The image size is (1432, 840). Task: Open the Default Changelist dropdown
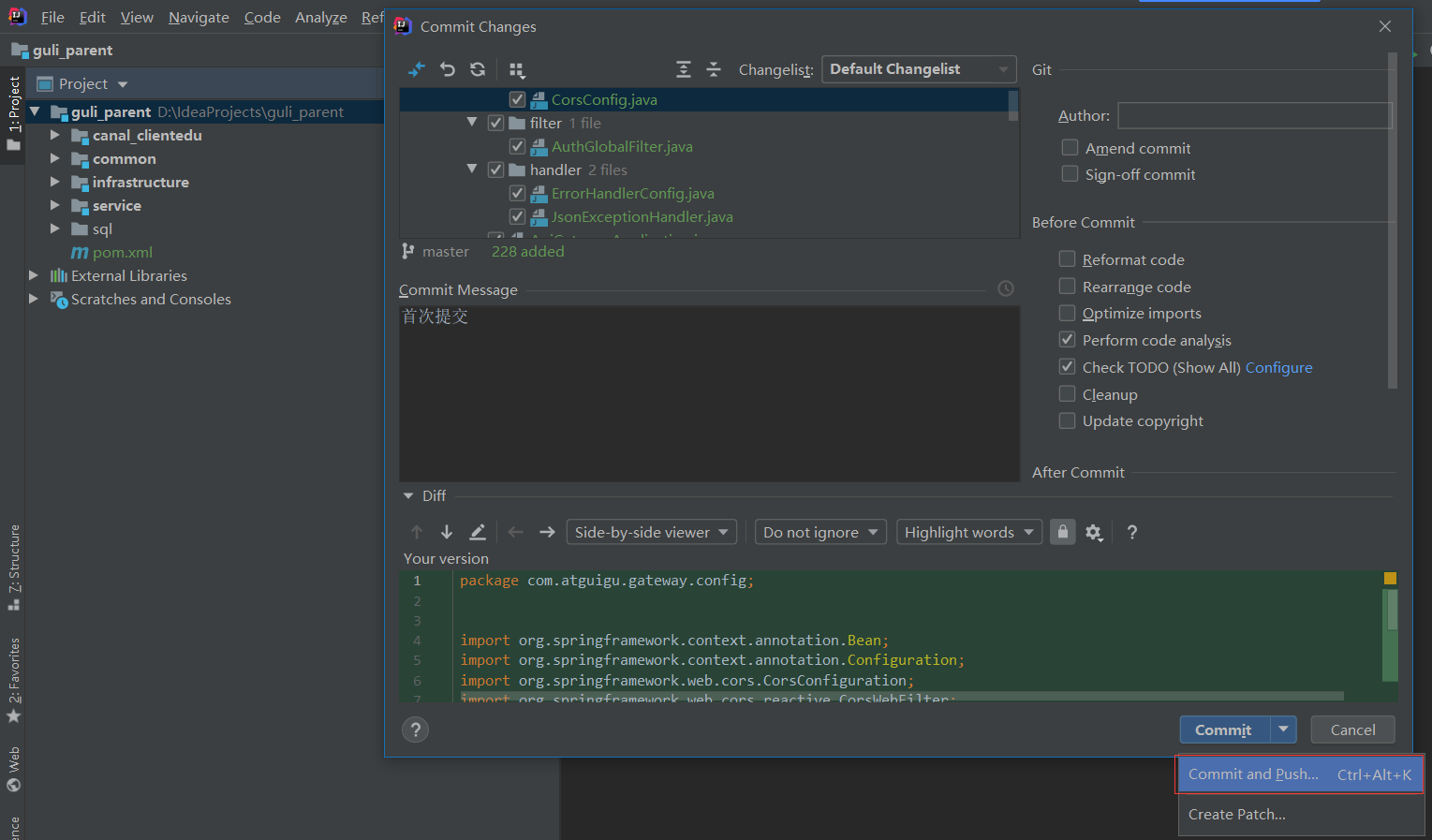click(918, 69)
